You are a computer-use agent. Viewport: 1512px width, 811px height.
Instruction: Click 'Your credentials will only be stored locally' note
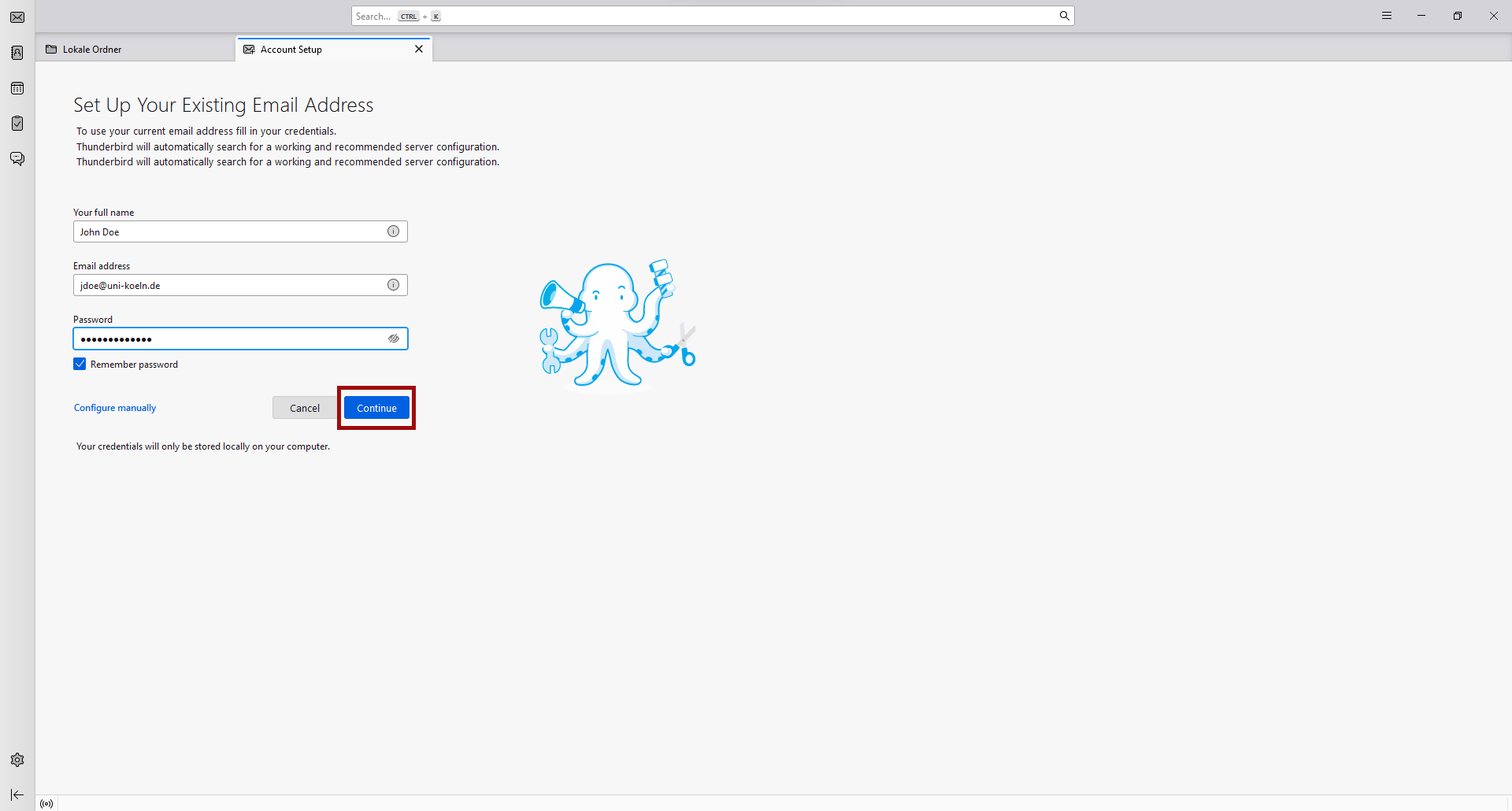click(x=203, y=446)
